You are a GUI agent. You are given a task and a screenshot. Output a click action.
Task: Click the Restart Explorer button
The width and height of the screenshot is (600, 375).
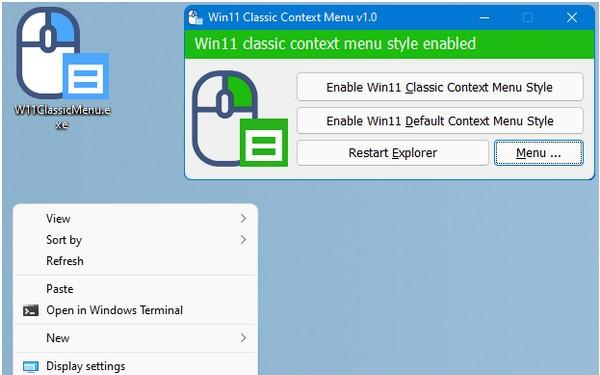[393, 153]
